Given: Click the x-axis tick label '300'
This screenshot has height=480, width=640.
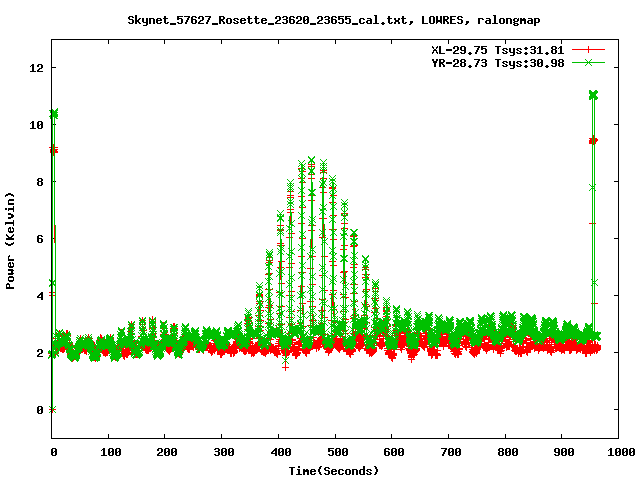Looking at the screenshot, I should (x=224, y=452).
